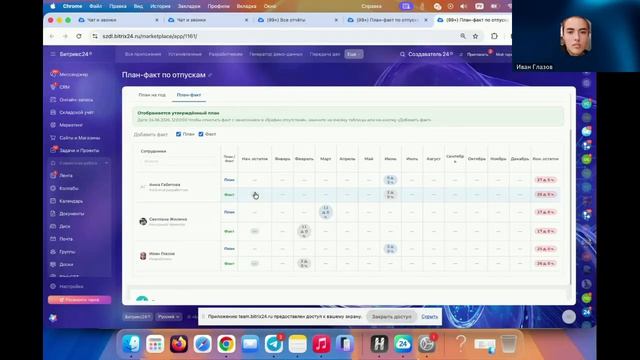This screenshot has width=640, height=360.
Task: Open Мессенджер in the Bitrix24 sidebar
Action: pos(73,74)
